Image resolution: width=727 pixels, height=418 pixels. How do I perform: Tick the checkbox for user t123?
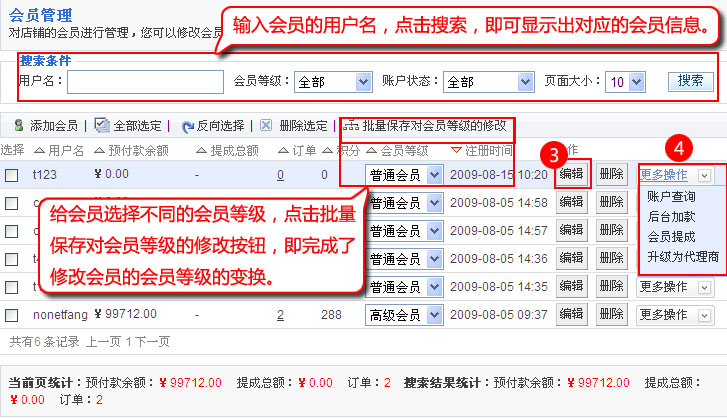point(12,176)
